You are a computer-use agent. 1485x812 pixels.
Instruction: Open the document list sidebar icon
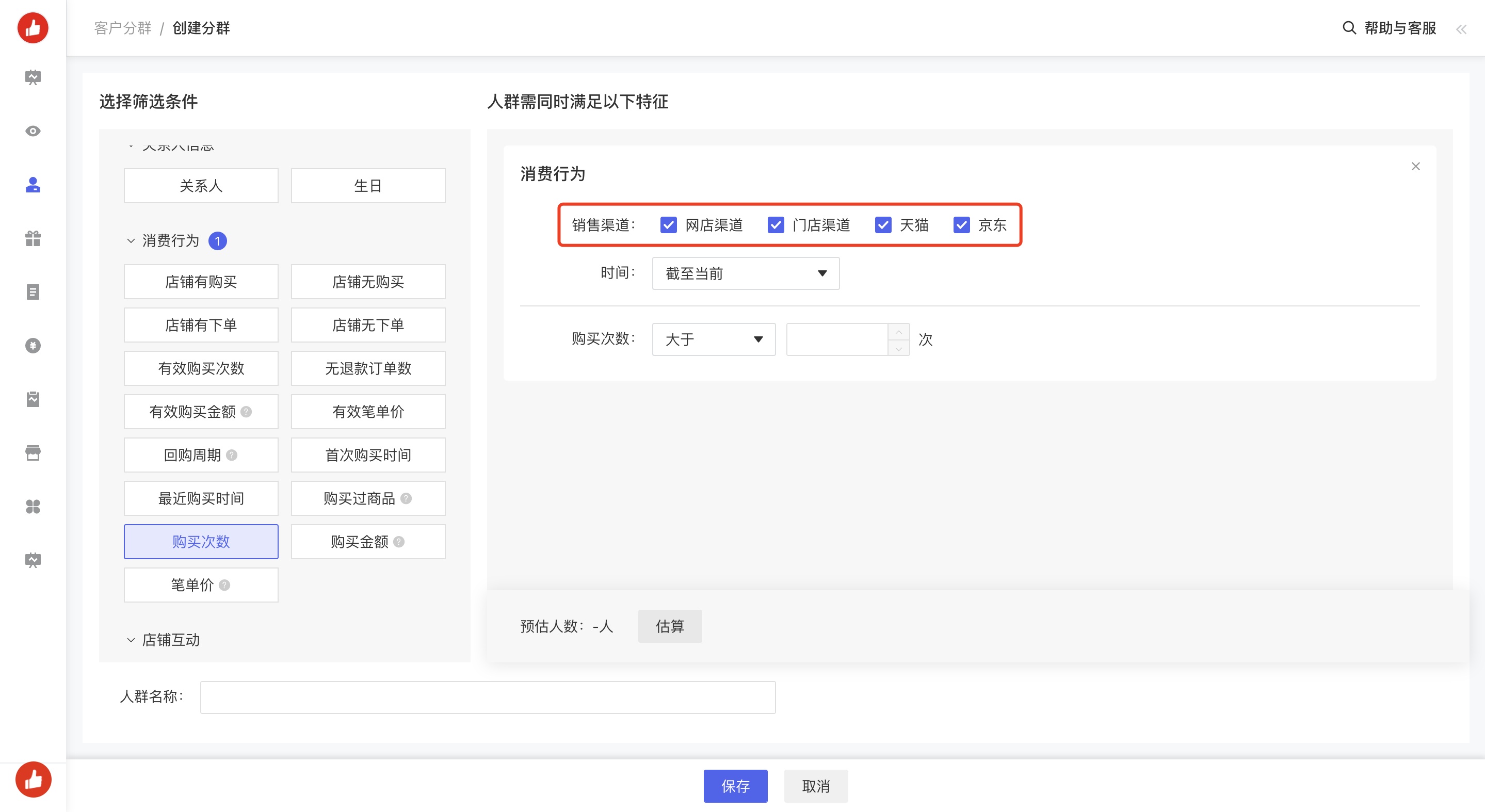pyautogui.click(x=33, y=291)
